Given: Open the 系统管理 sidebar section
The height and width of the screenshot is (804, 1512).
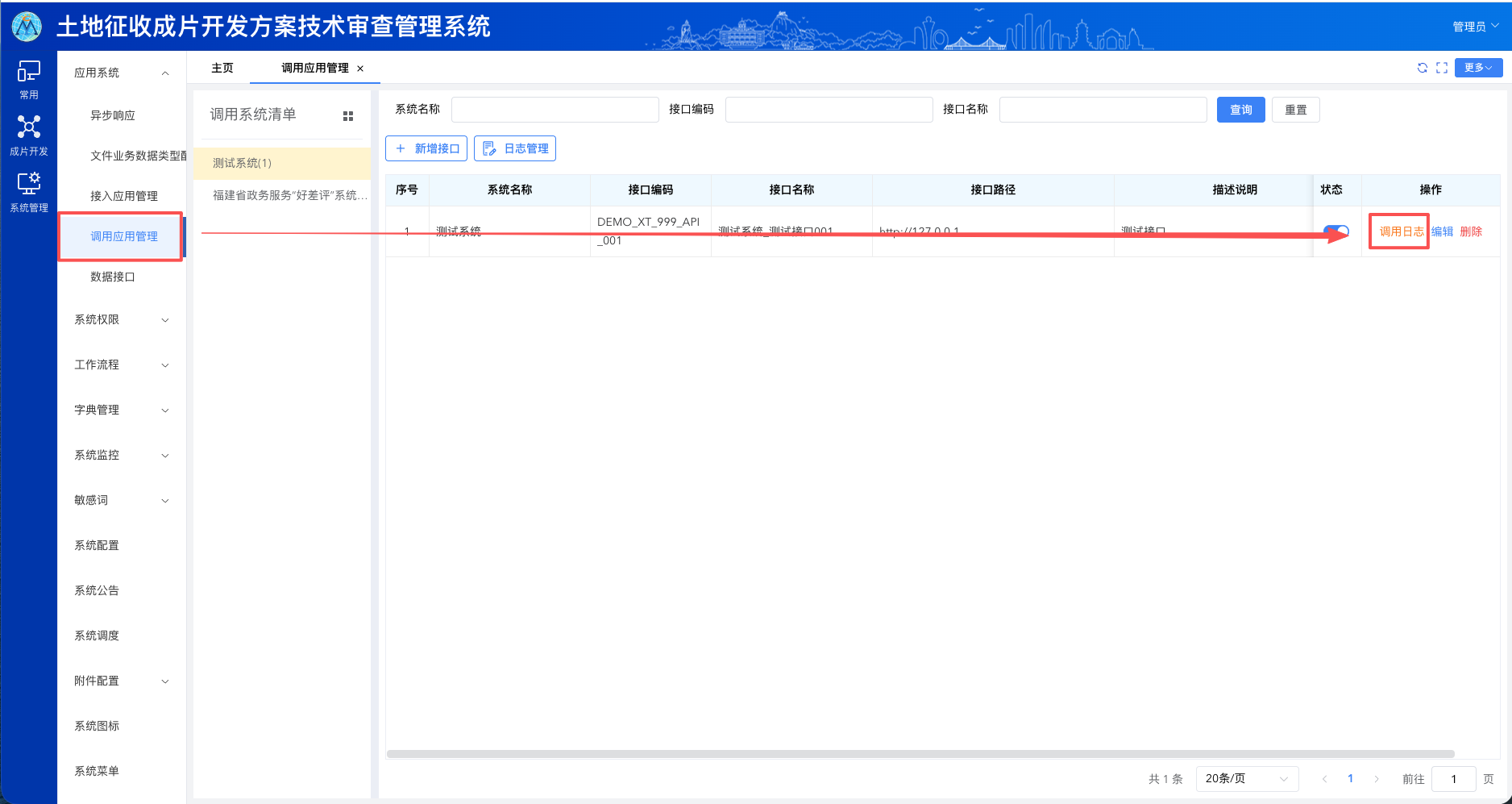Looking at the screenshot, I should coord(28,191).
